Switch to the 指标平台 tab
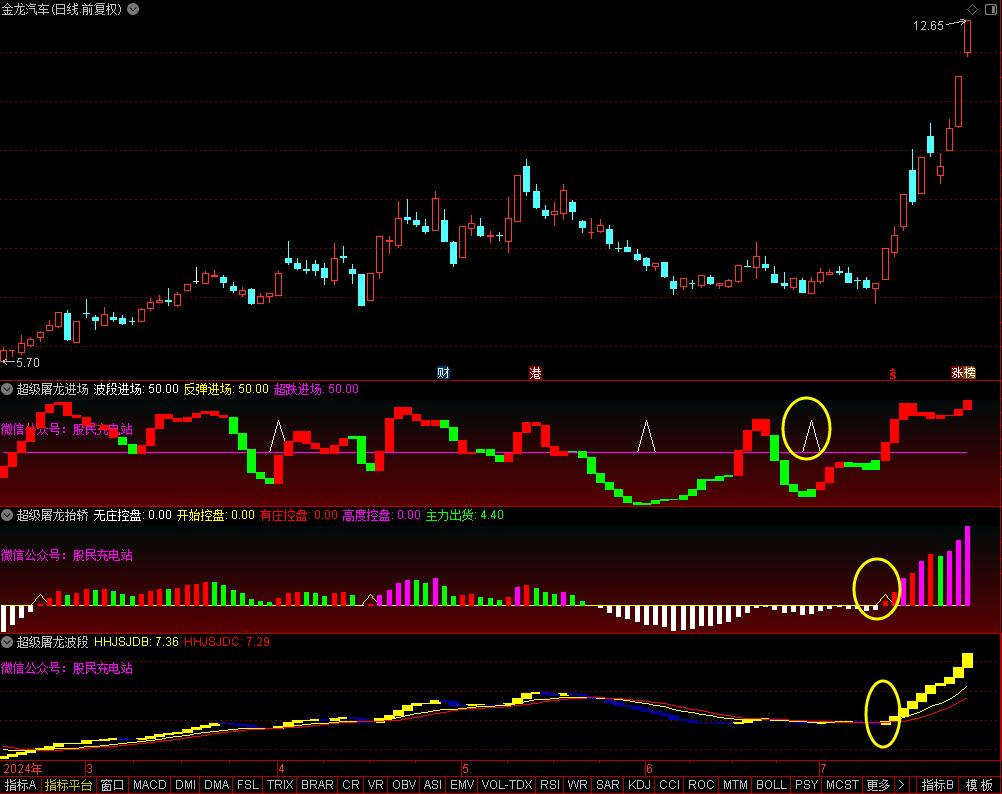Viewport: 1002px width, 794px height. [x=68, y=785]
